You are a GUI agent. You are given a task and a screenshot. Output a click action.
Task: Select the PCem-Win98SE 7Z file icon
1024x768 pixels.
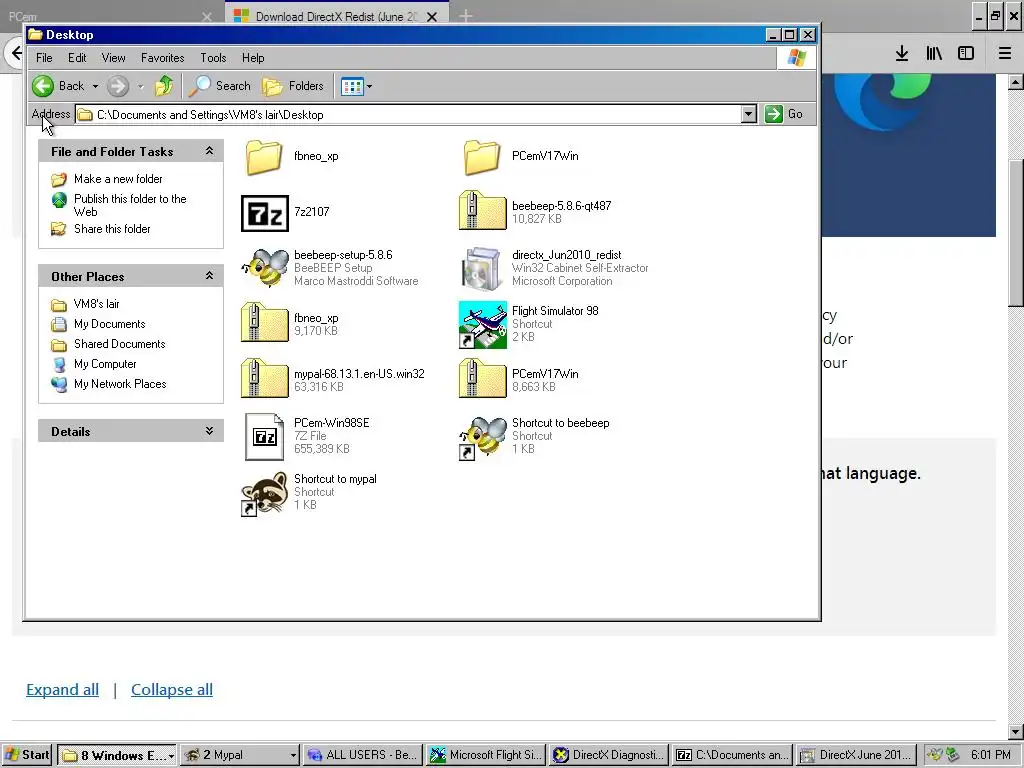[x=264, y=436]
